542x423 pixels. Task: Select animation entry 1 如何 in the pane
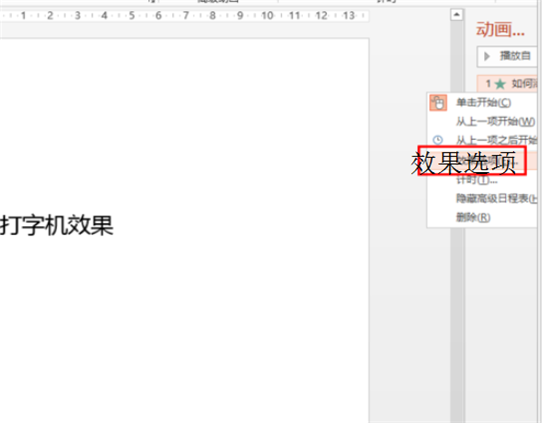[x=507, y=84]
